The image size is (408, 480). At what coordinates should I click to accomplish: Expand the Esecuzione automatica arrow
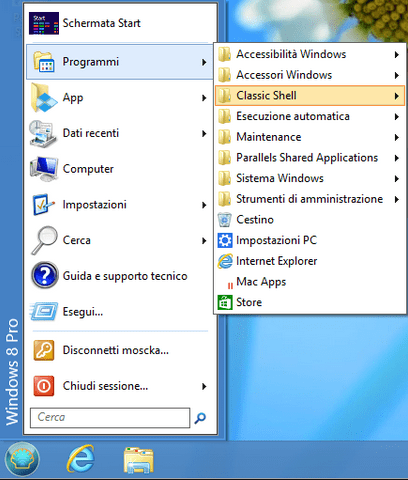click(x=396, y=117)
